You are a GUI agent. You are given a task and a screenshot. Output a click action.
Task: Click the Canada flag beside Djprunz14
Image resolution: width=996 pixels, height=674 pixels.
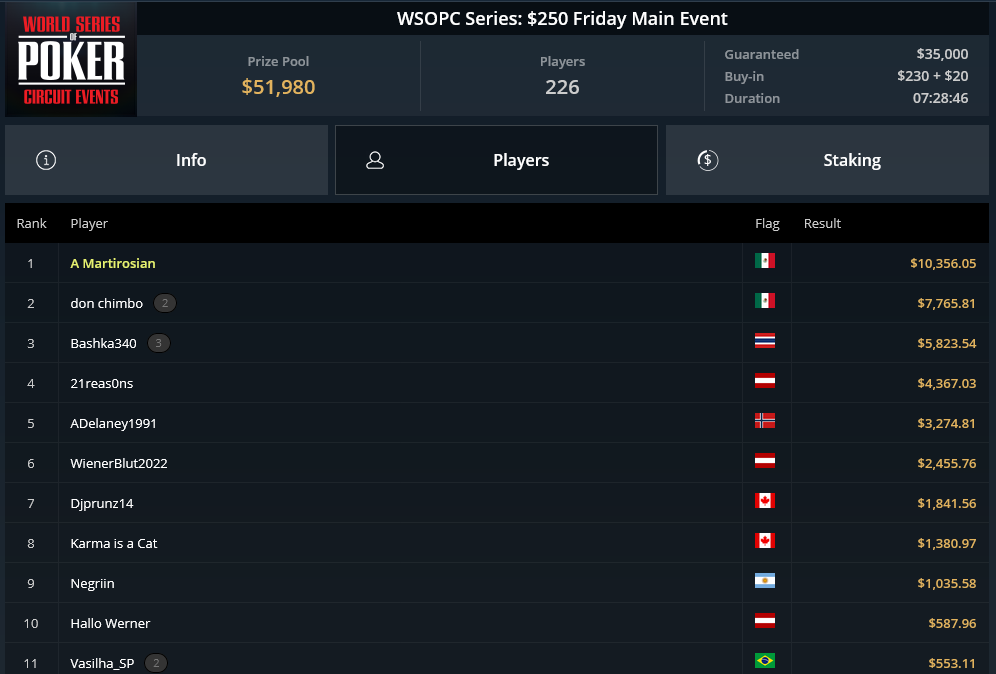pos(765,501)
